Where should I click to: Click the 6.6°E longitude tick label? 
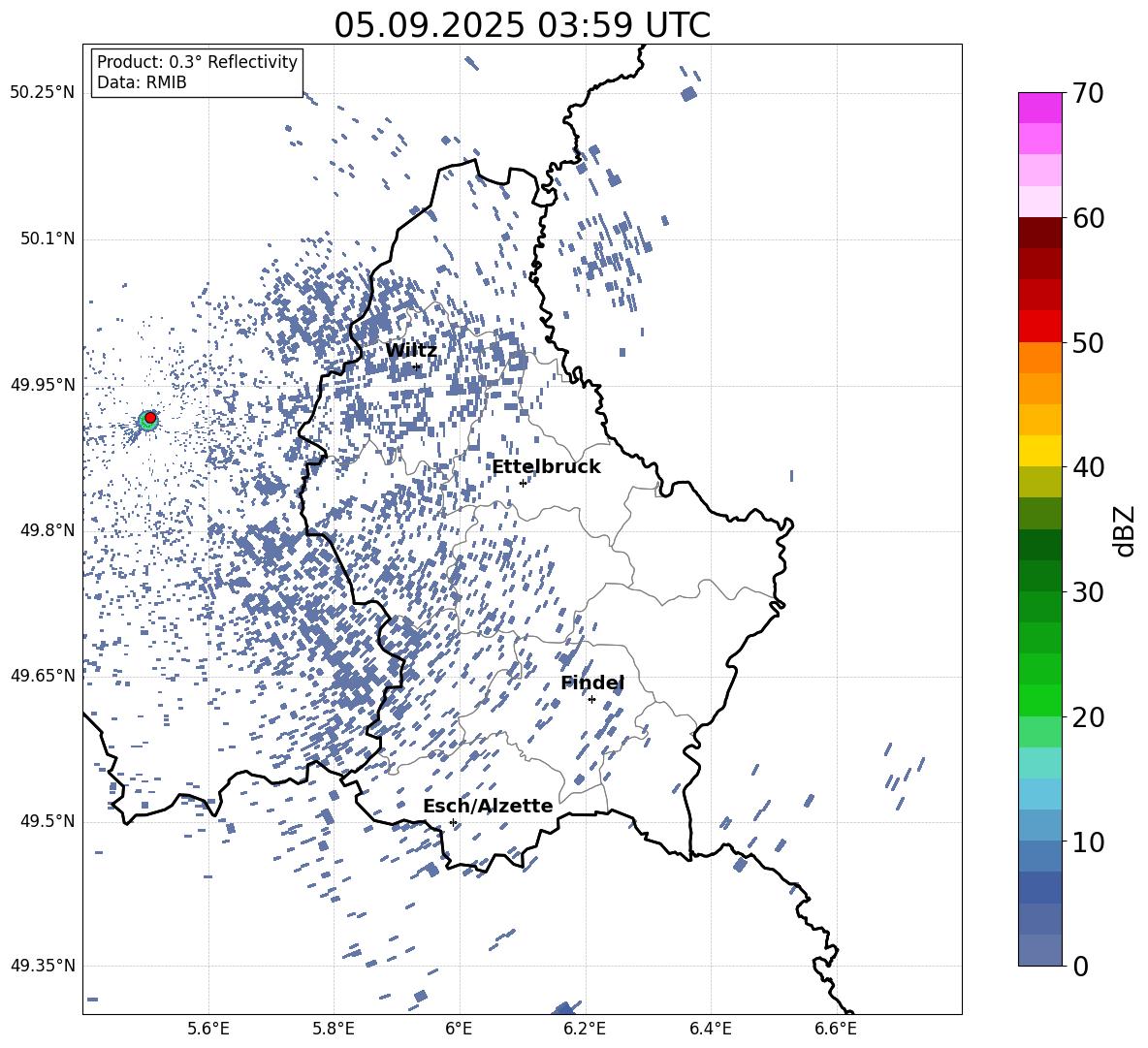tap(836, 1029)
